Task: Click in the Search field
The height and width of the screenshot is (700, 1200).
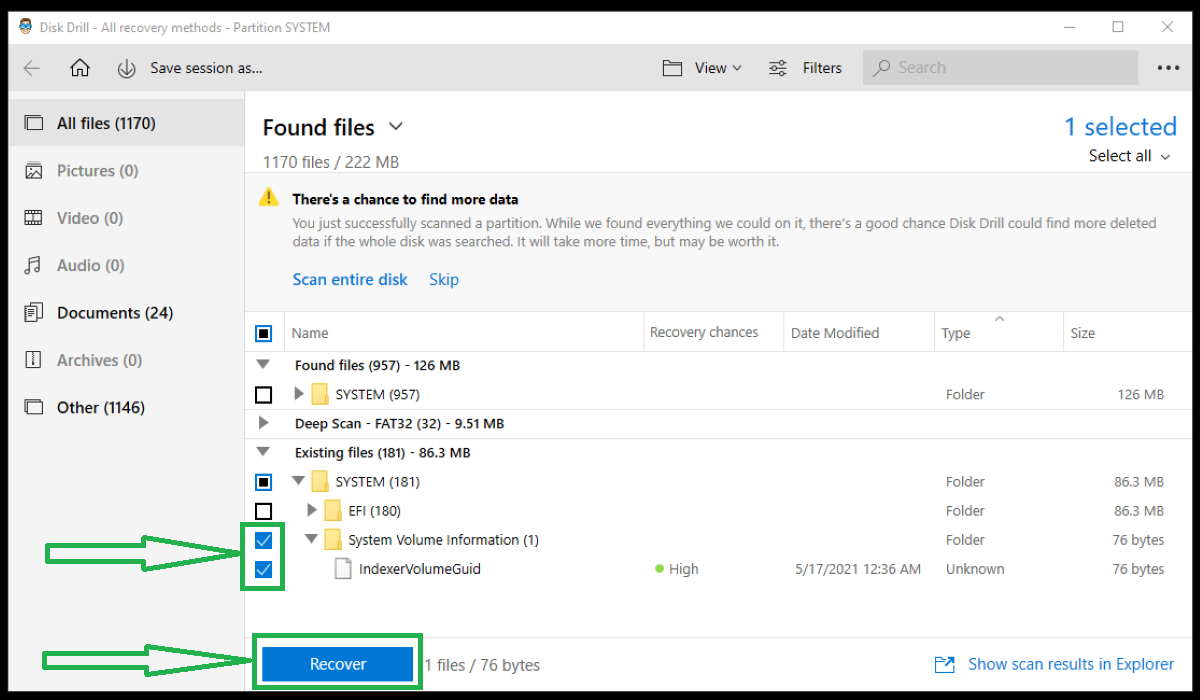Action: [1000, 68]
